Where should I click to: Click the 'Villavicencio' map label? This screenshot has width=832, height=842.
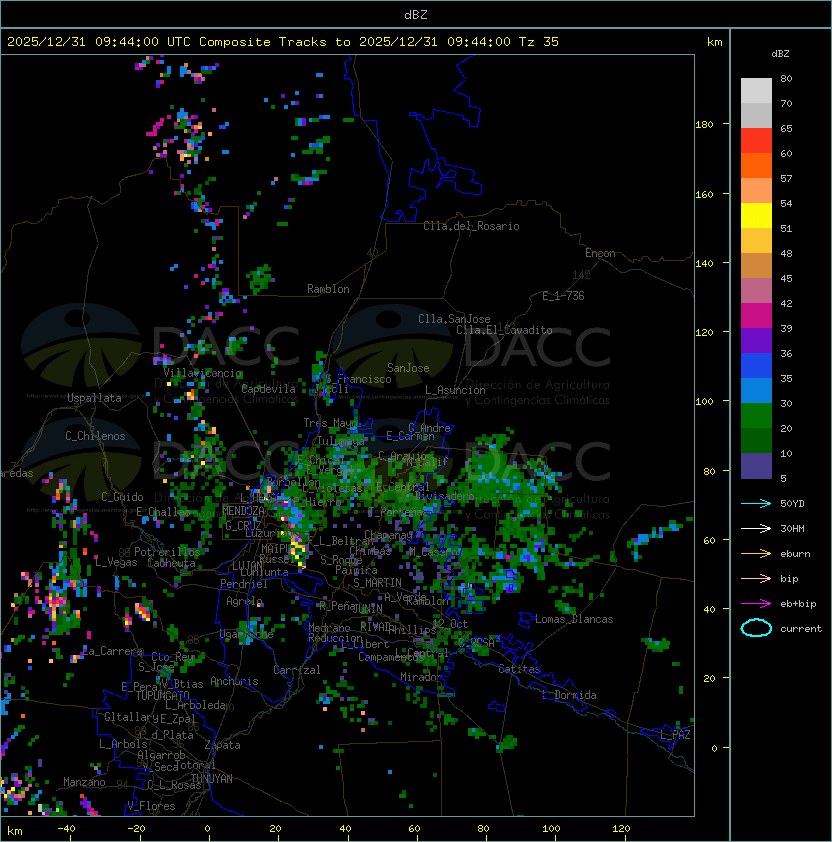(202, 373)
